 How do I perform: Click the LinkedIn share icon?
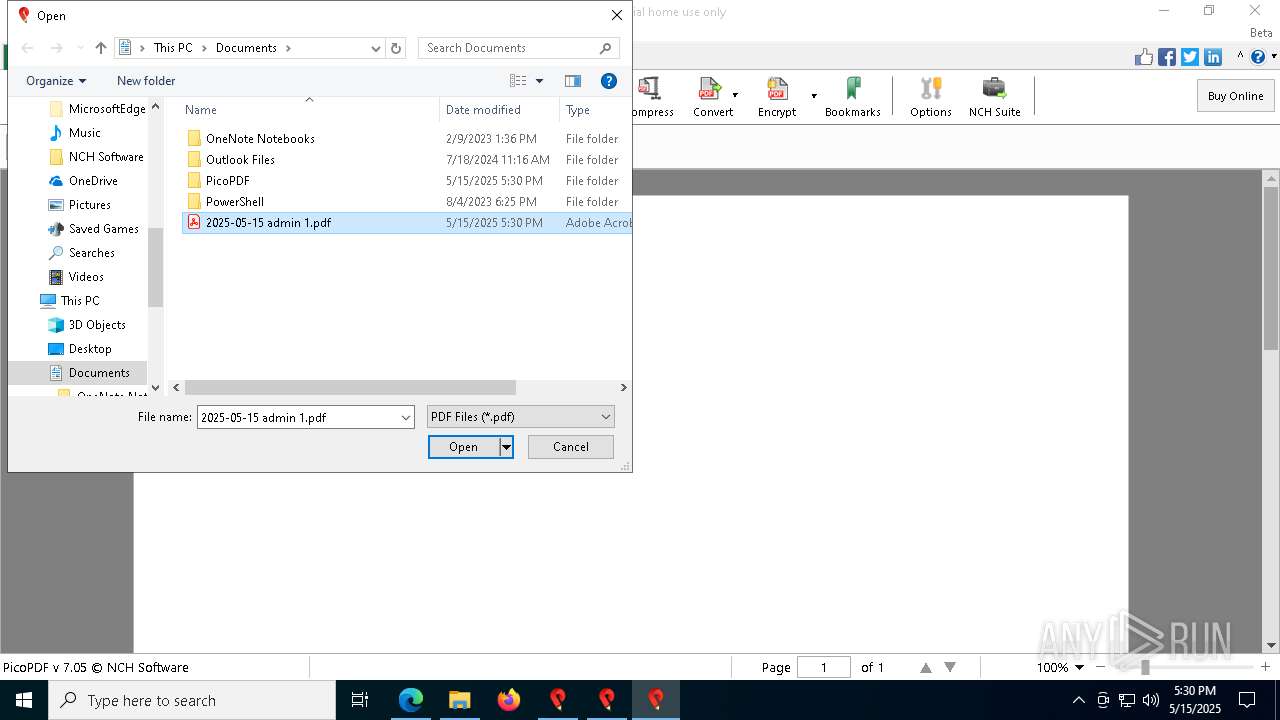[1213, 57]
